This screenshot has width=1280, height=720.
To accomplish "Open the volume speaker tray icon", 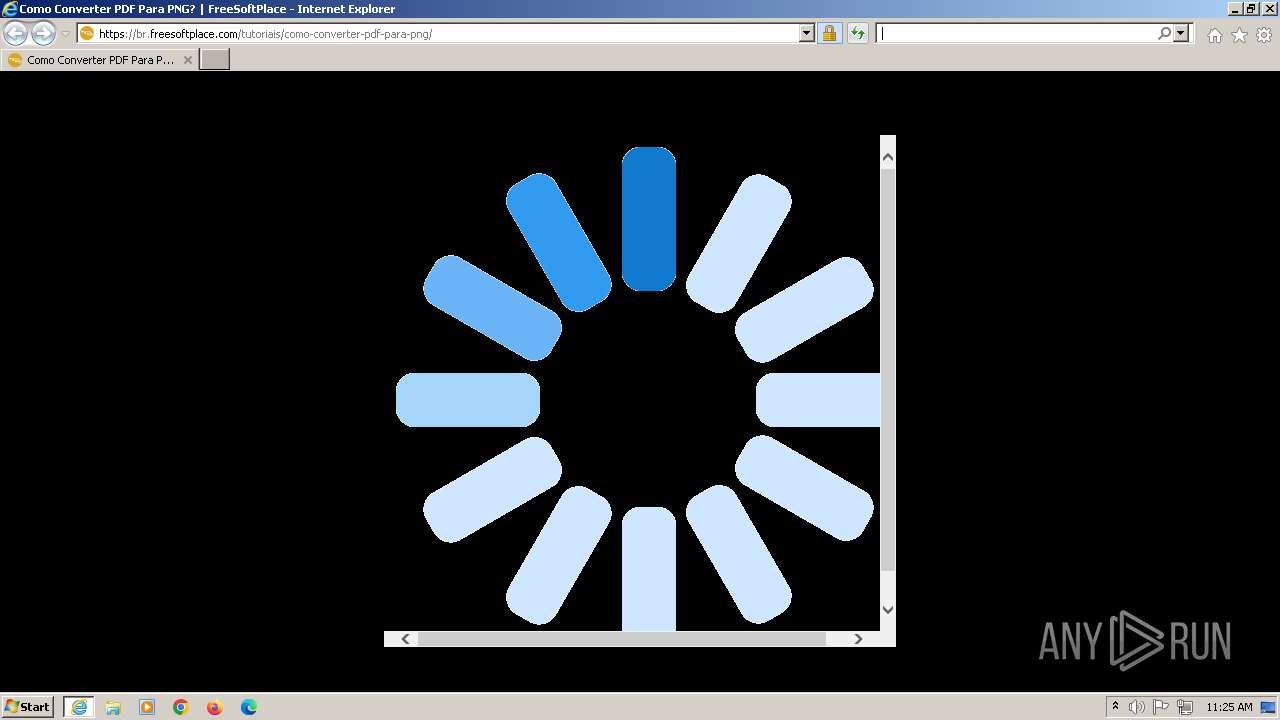I will pos(1137,707).
